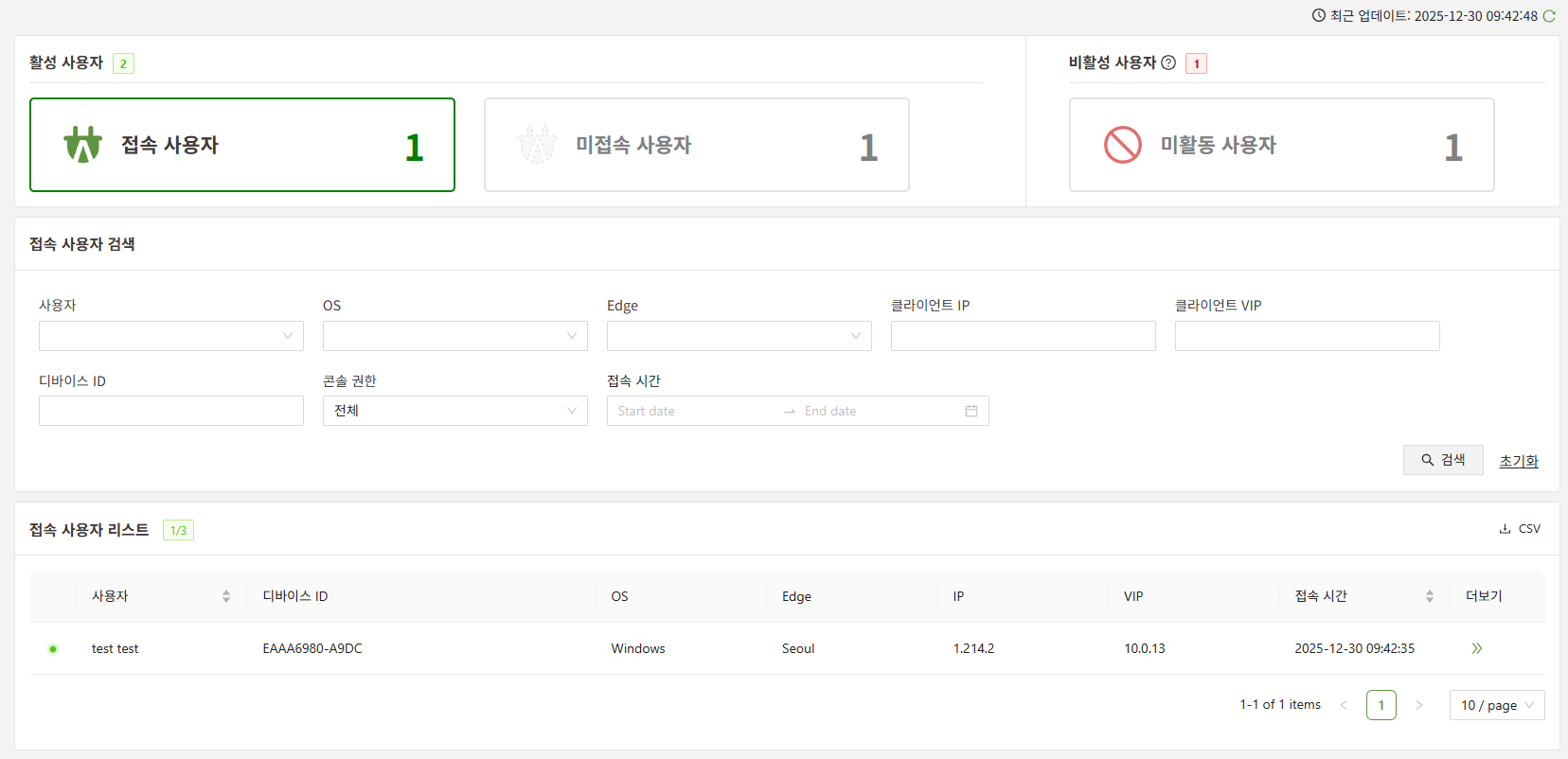Sort the list by 사용자 column
1568x759 pixels.
(x=225, y=596)
